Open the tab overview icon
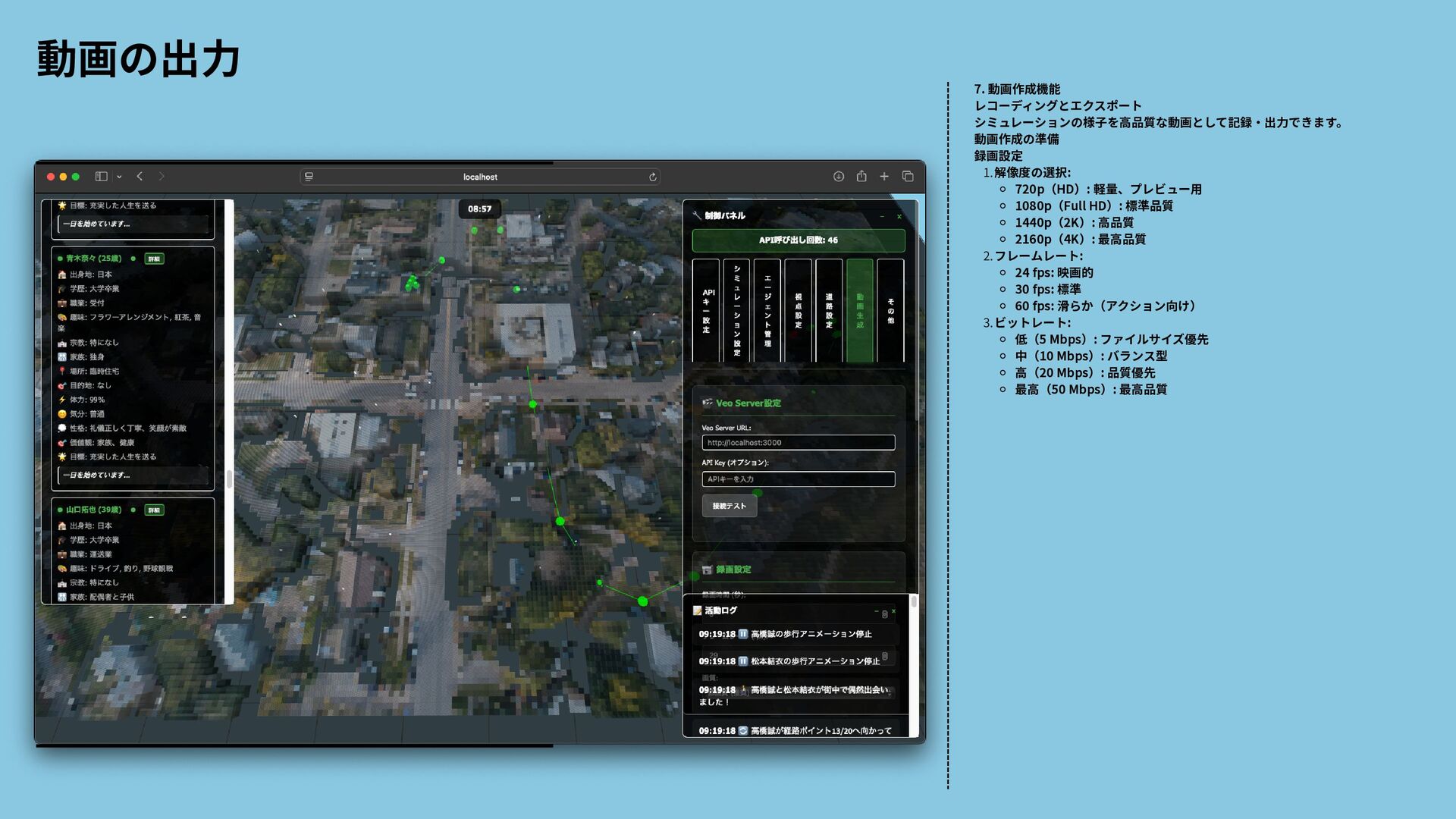Image resolution: width=1456 pixels, height=819 pixels. (x=908, y=177)
